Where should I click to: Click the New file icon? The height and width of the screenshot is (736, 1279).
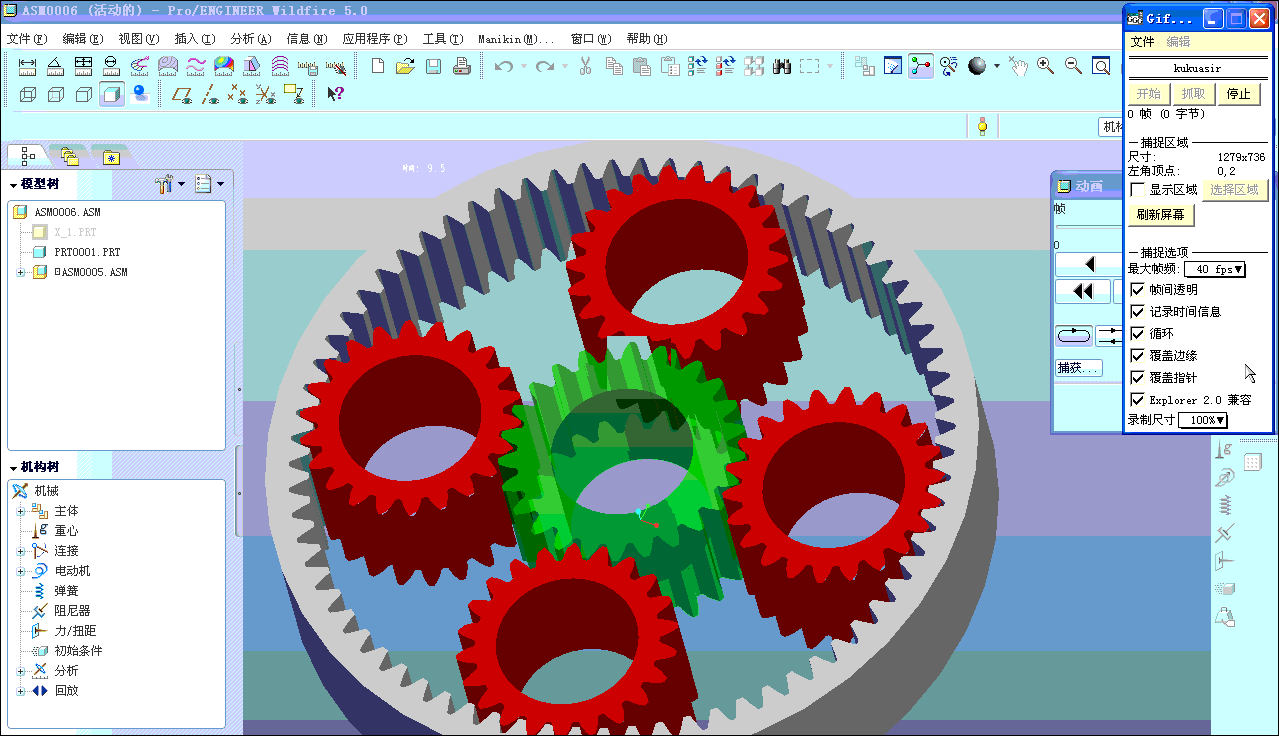[x=378, y=66]
